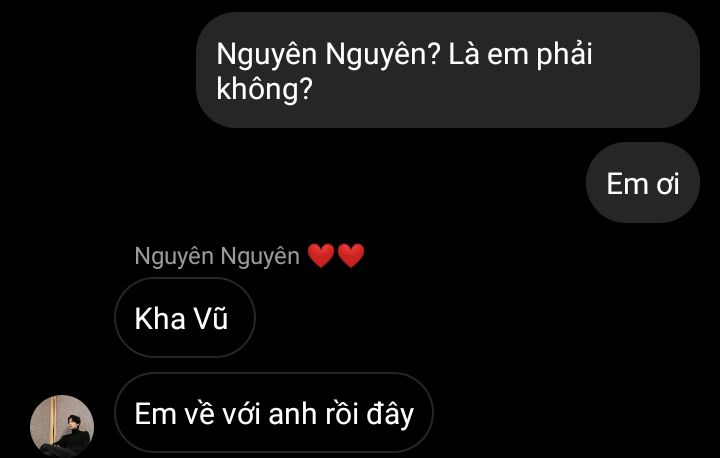The width and height of the screenshot is (720, 458).
Task: Click the word 'Là' in first message
Action: click(x=464, y=54)
